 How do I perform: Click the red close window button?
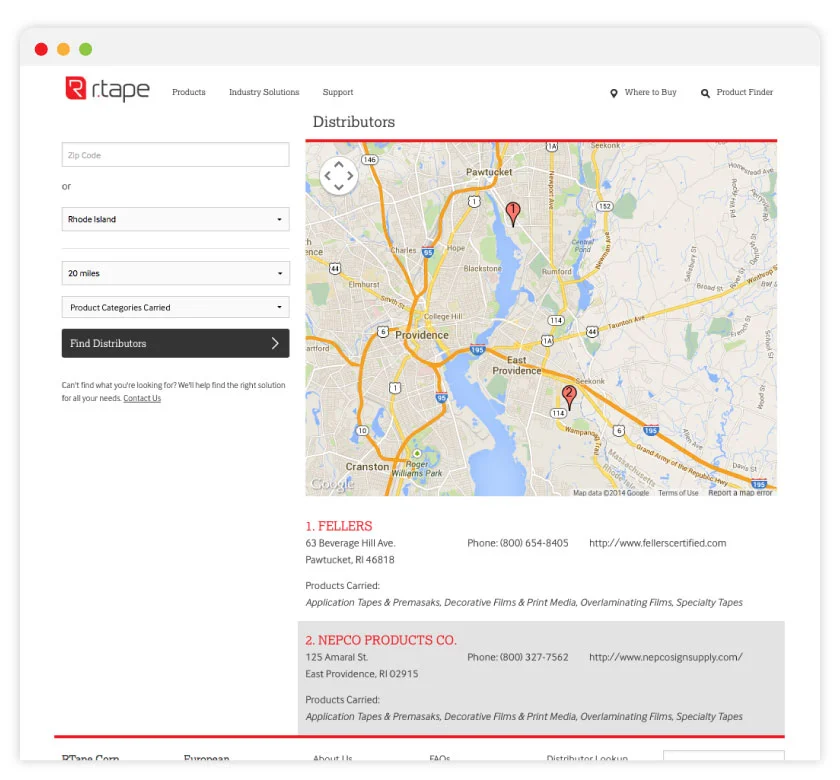click(41, 49)
